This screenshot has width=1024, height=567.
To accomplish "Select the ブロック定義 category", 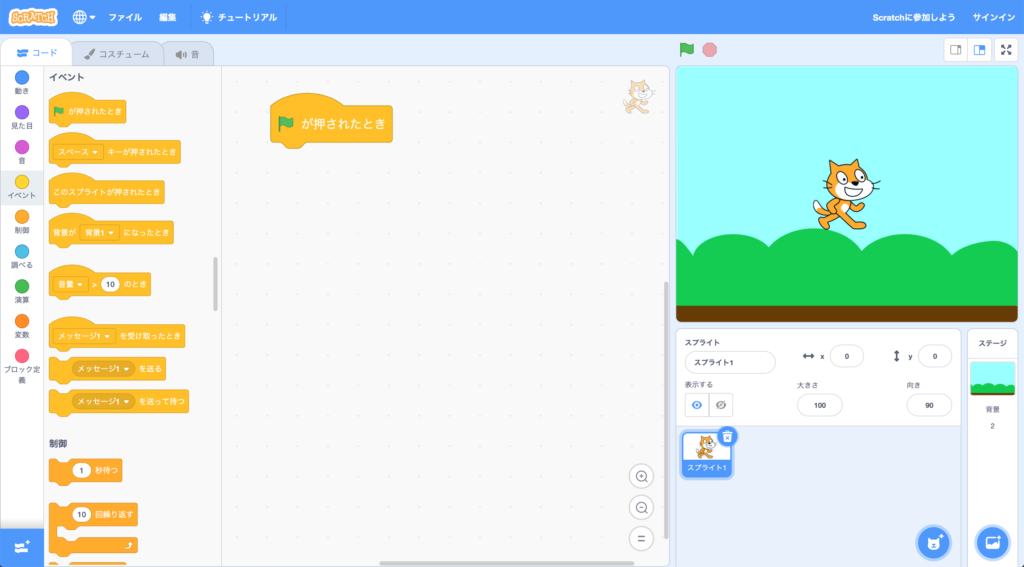I will 22,366.
